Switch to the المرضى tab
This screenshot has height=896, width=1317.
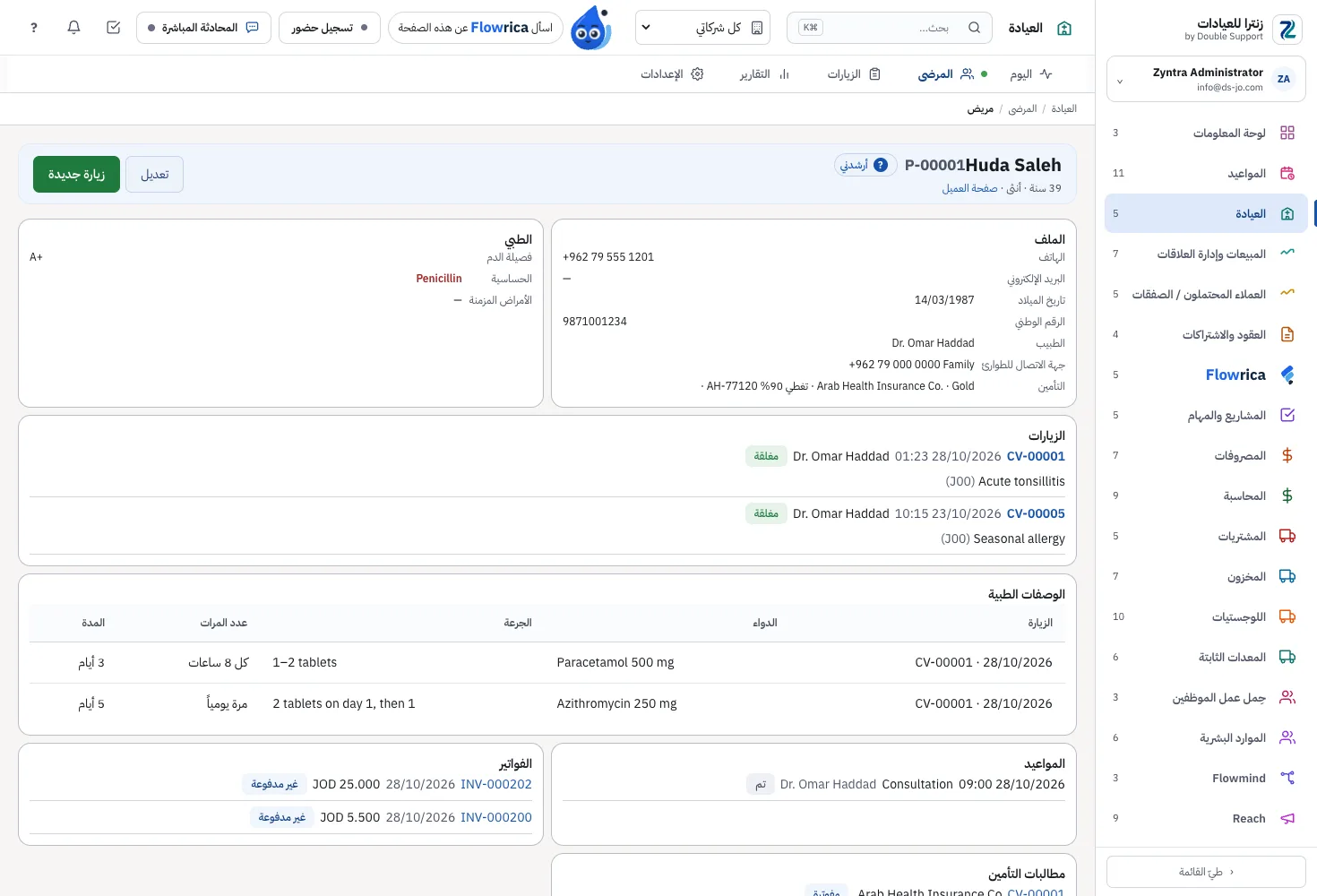point(951,74)
